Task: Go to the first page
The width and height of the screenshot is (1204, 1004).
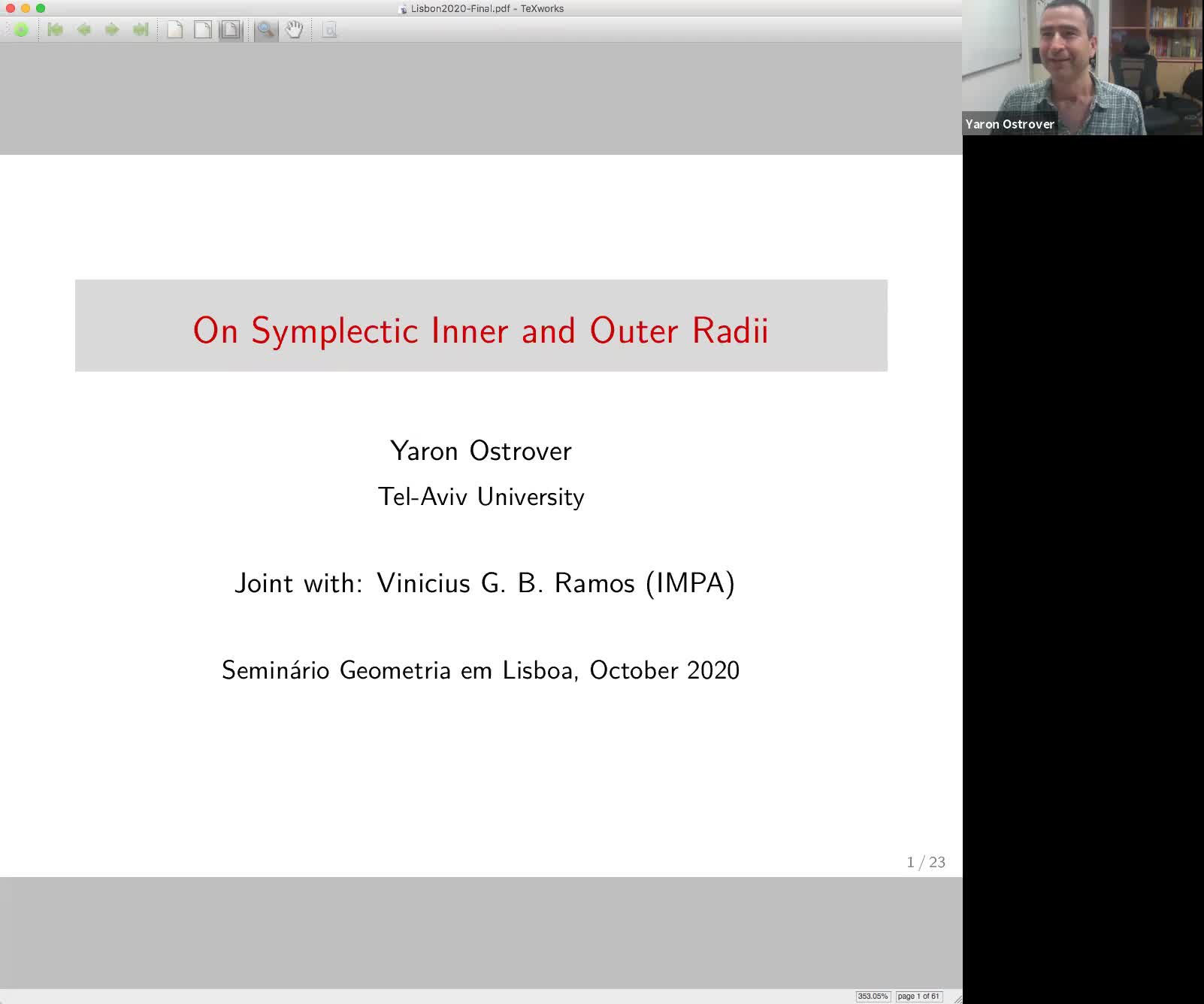Action: (x=56, y=30)
